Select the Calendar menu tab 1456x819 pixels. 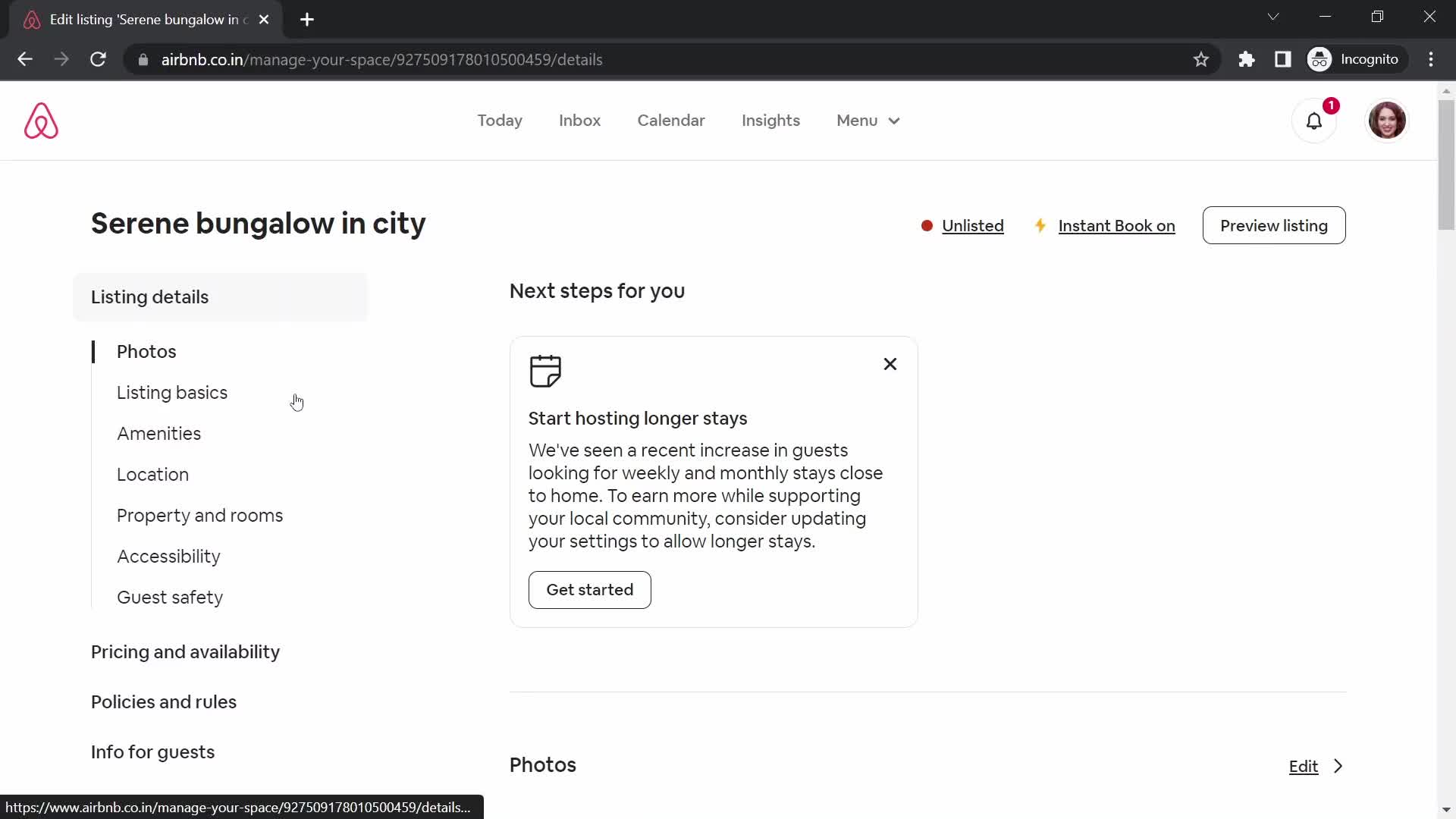click(672, 120)
